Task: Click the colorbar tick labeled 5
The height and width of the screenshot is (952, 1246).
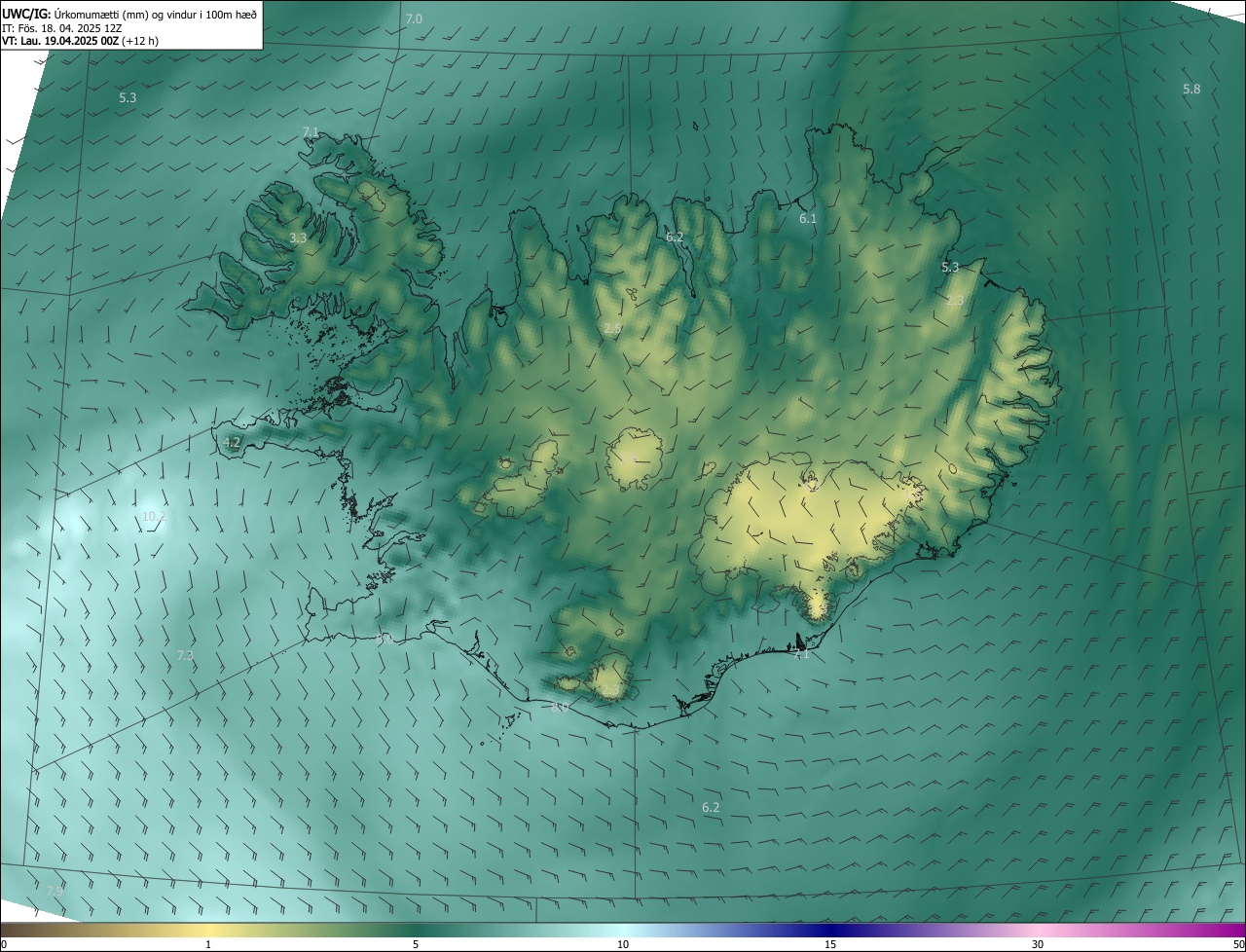Action: pyautogui.click(x=416, y=945)
